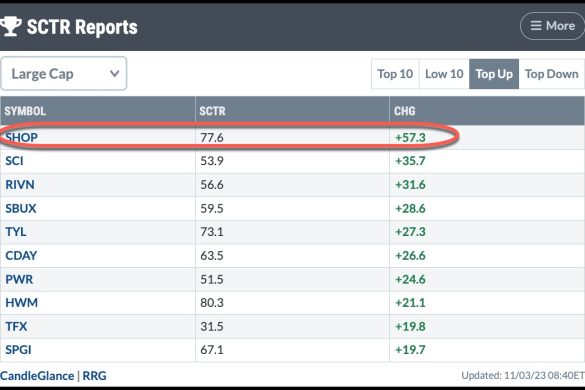Image resolution: width=585 pixels, height=390 pixels.
Task: Sort by the SCTR column header
Action: (212, 111)
